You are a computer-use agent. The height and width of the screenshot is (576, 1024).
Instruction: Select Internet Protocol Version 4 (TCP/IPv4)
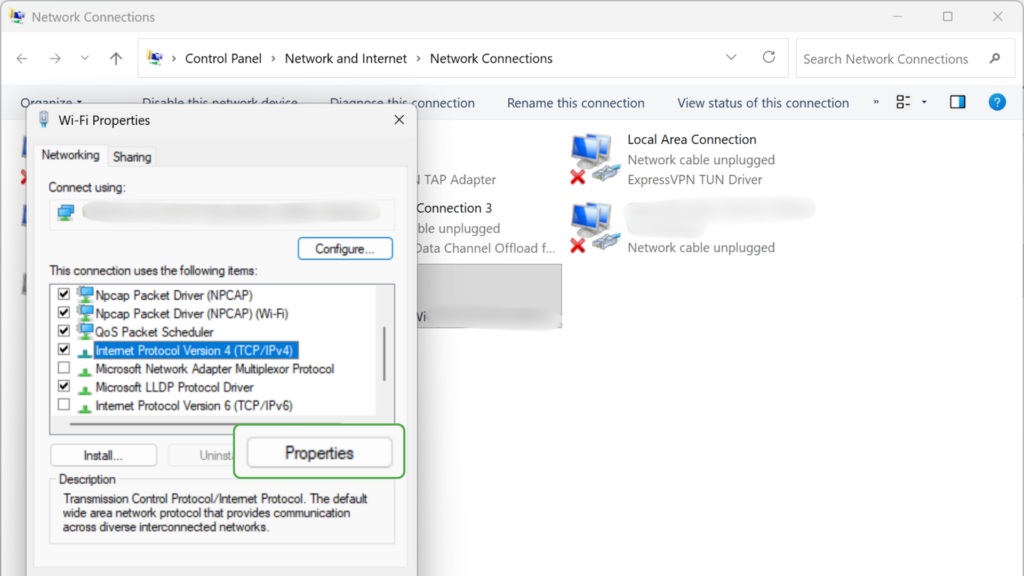coord(194,351)
